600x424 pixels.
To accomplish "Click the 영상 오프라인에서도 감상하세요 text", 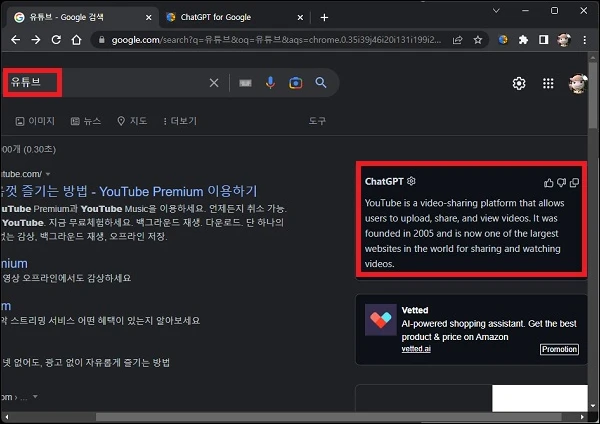I will point(67,278).
